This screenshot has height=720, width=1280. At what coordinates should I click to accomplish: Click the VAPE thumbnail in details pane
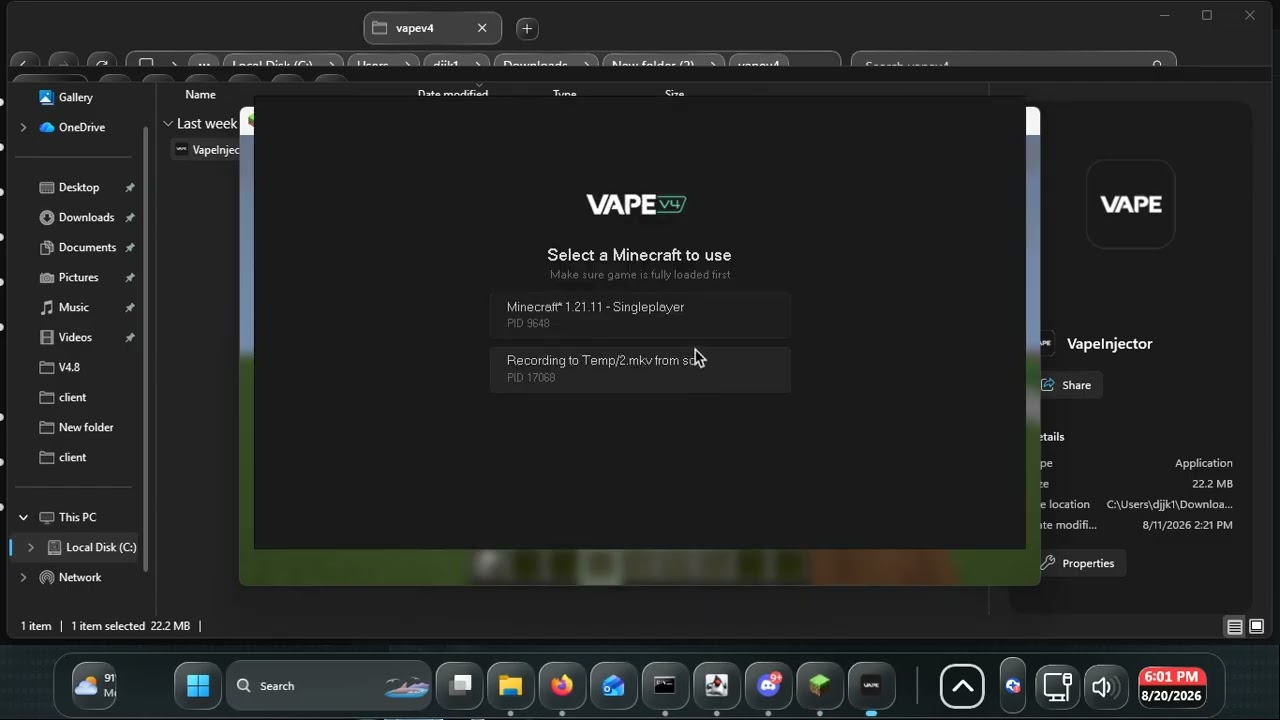point(1131,204)
